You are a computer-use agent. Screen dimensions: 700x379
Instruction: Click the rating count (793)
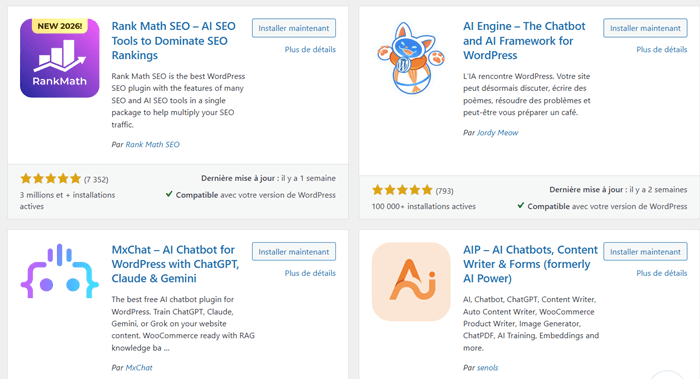(444, 191)
